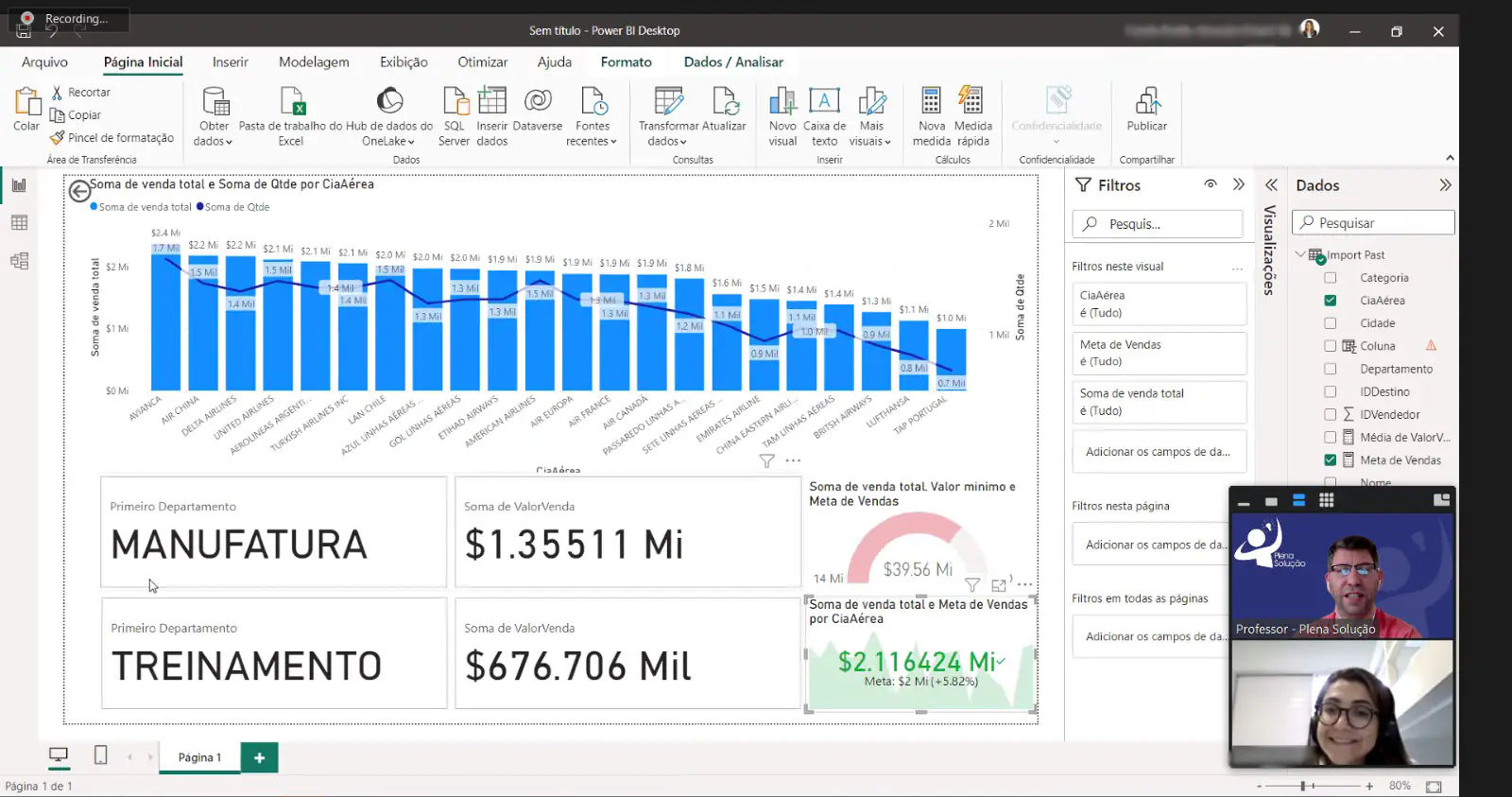Screen dimensions: 1512x797
Task: Click focus mode icon on gauge visual
Action: (x=999, y=585)
